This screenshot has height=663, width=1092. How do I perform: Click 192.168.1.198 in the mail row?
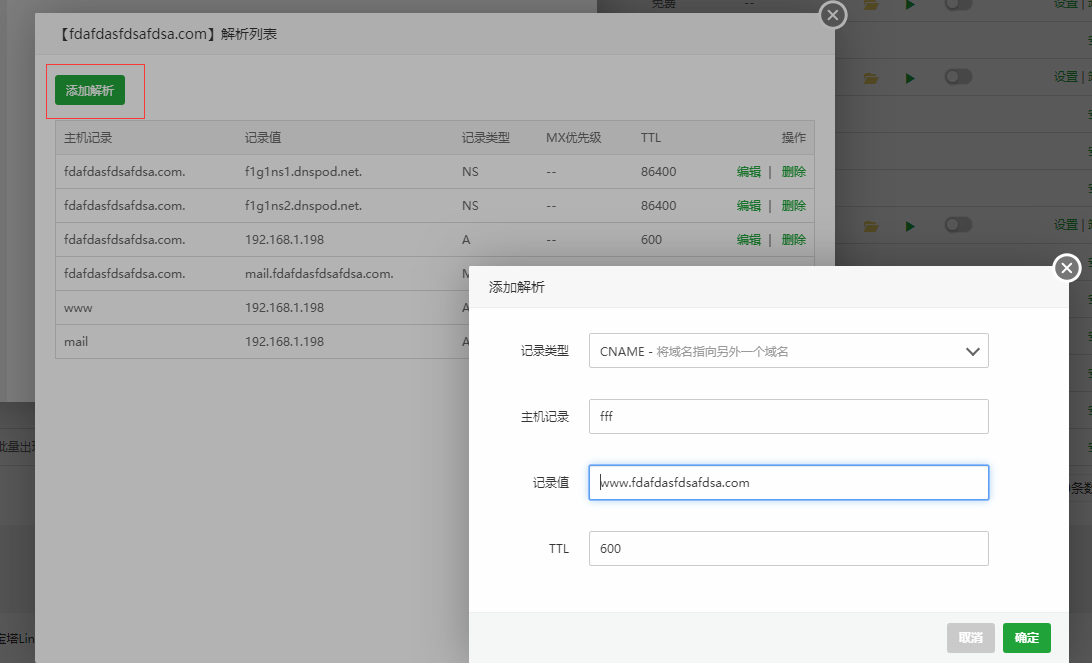pos(284,342)
